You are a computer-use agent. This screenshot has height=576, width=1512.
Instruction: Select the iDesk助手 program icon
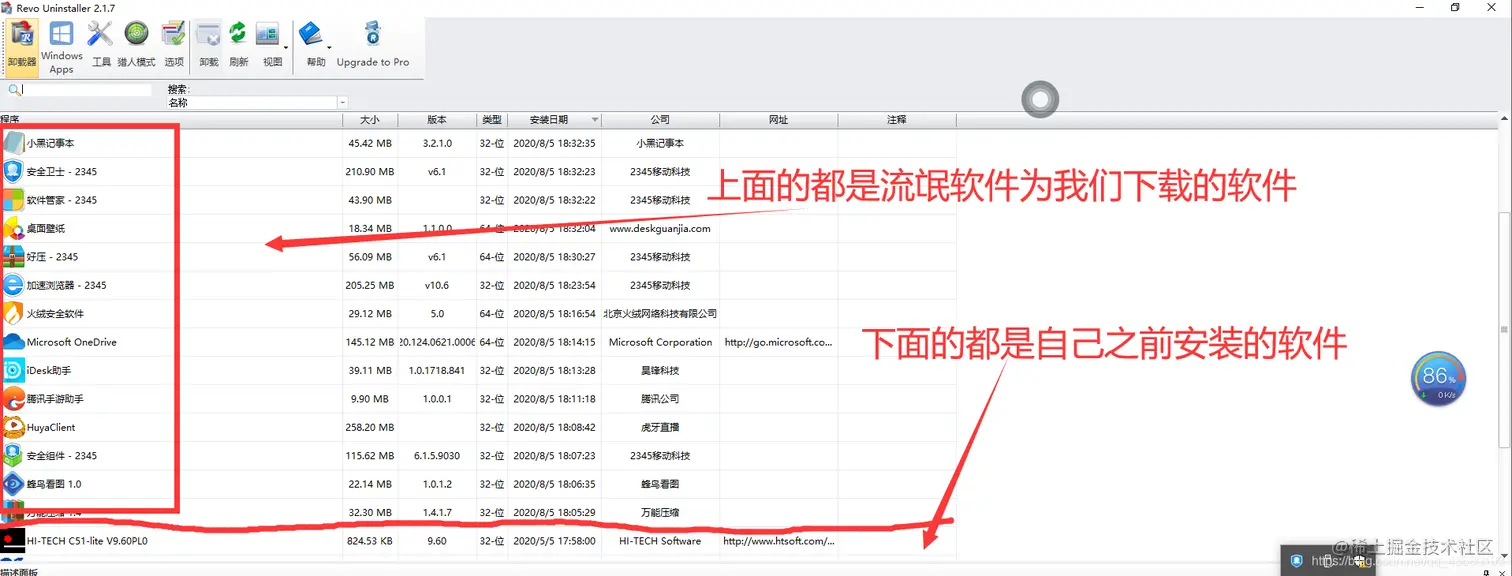tap(13, 370)
